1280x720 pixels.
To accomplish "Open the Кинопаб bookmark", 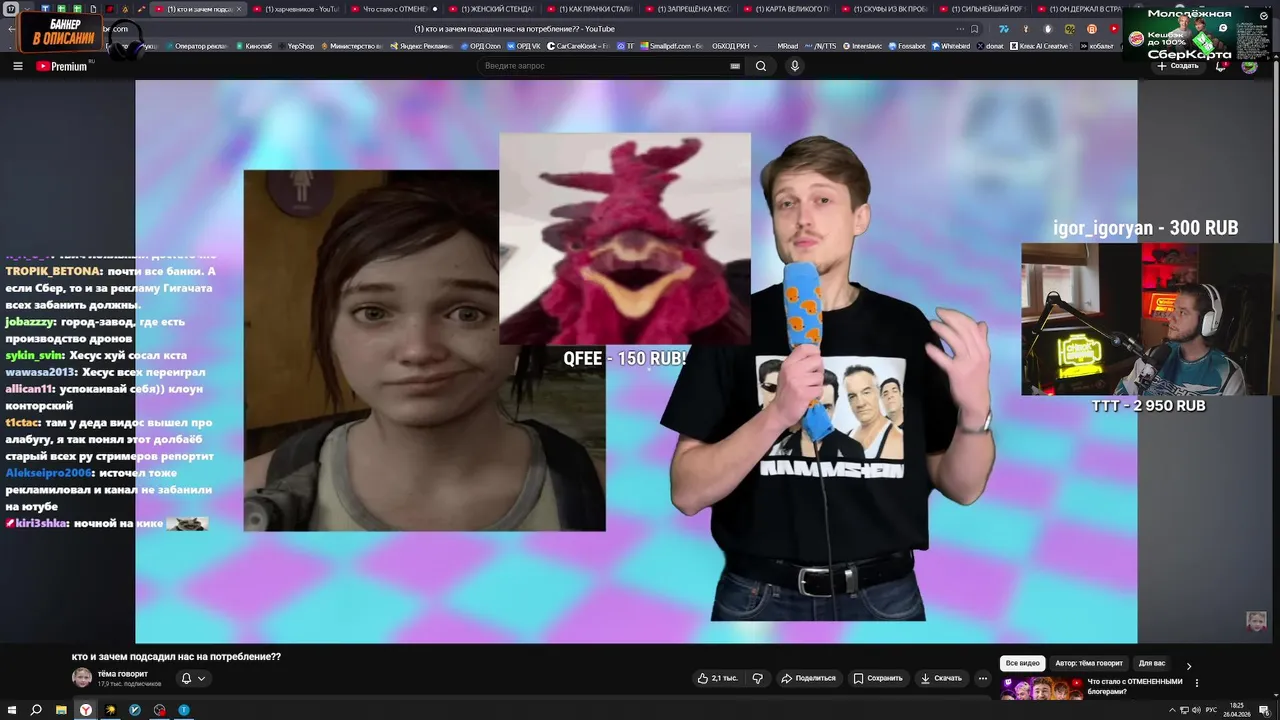I will pyautogui.click(x=253, y=46).
